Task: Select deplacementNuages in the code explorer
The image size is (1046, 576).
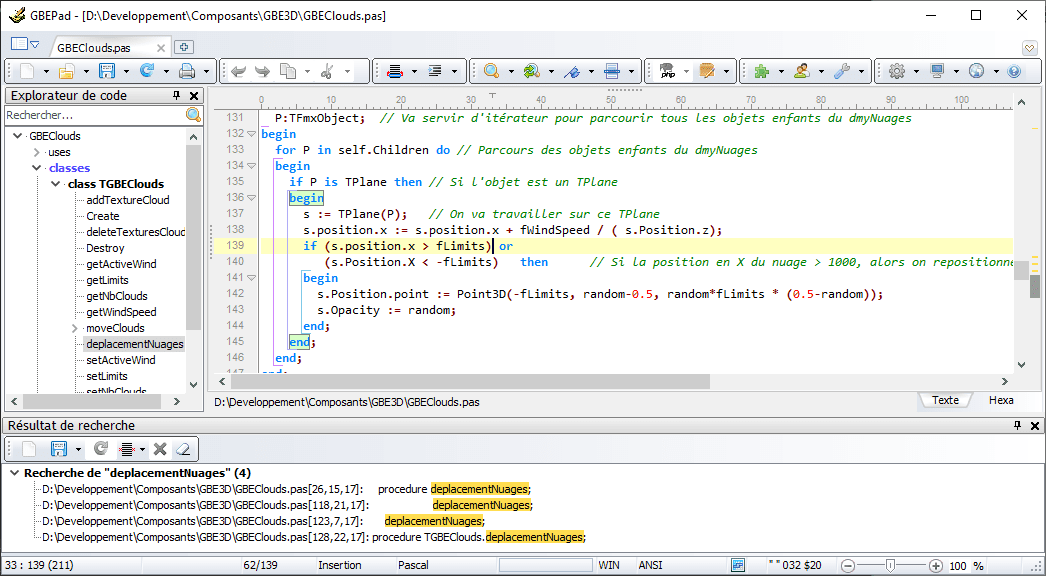Action: [134, 344]
